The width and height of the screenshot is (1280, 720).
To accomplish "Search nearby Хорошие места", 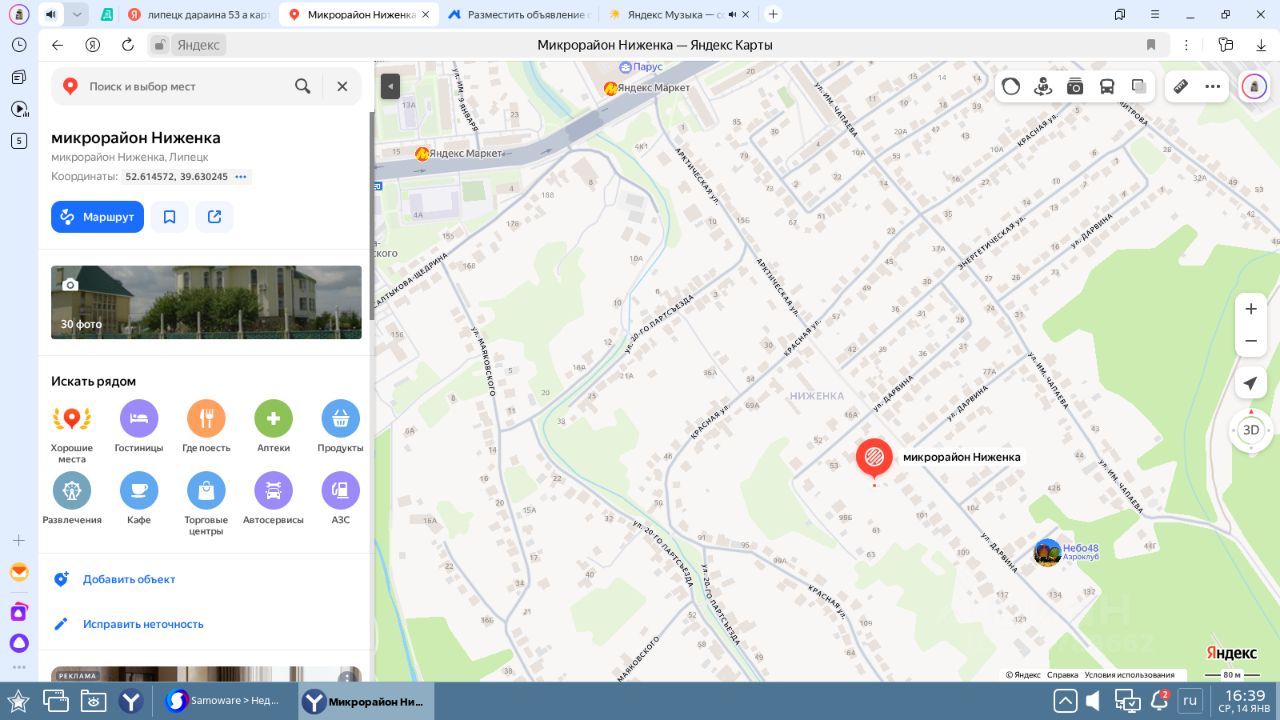I will [72, 432].
